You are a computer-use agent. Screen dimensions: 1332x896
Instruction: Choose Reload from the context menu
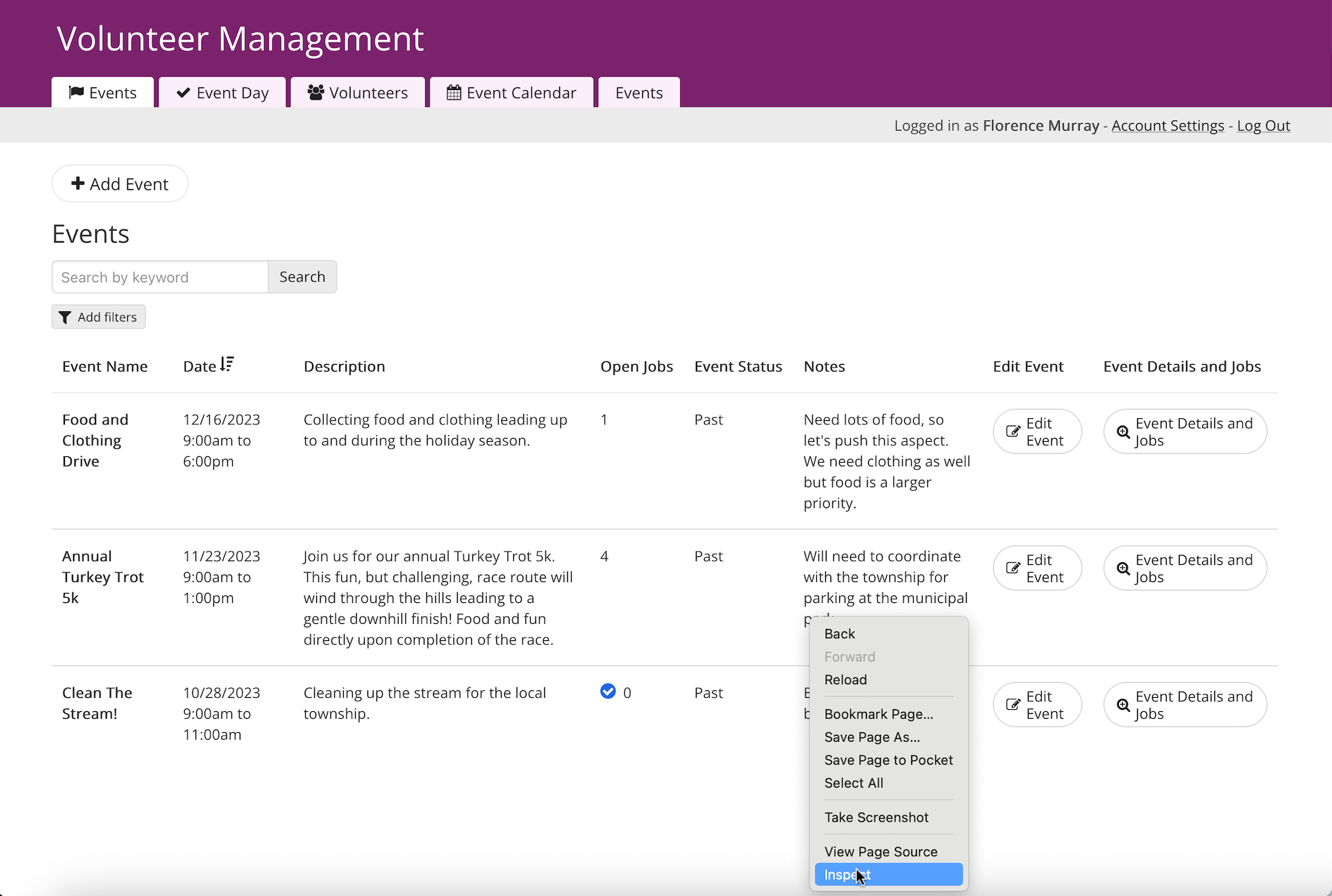tap(845, 679)
